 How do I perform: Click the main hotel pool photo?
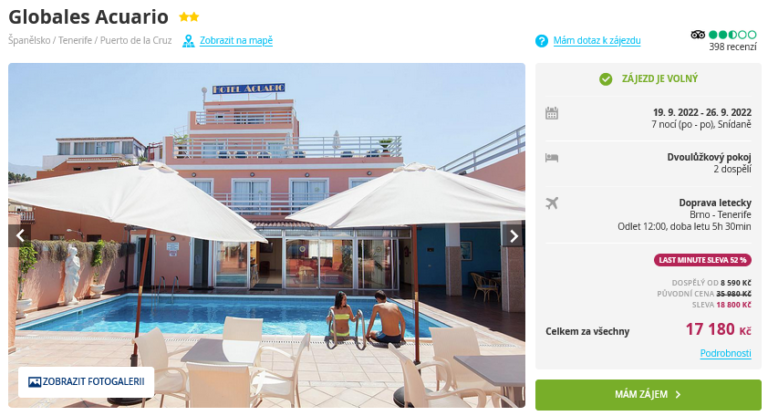click(266, 235)
